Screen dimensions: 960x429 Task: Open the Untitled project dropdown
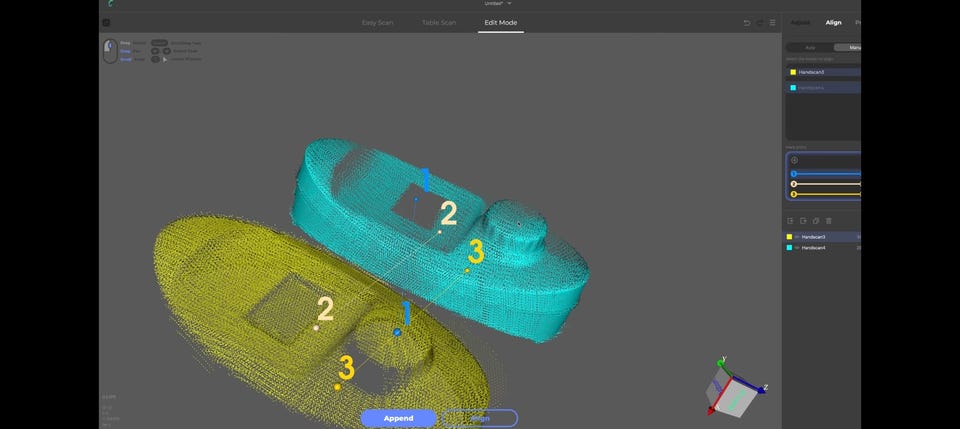pos(498,4)
